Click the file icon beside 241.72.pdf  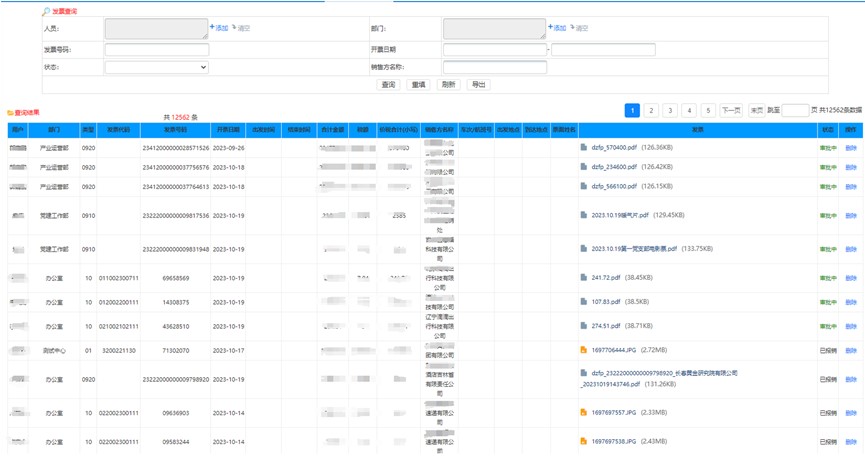(584, 278)
